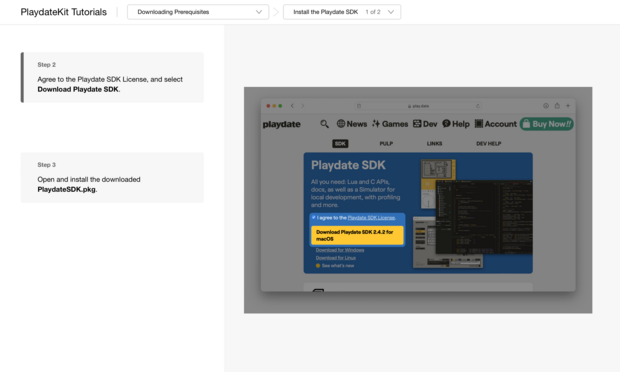Screen dimensions: 620x372
Task: Switch to the DEV HELP tab
Action: pyautogui.click(x=488, y=144)
